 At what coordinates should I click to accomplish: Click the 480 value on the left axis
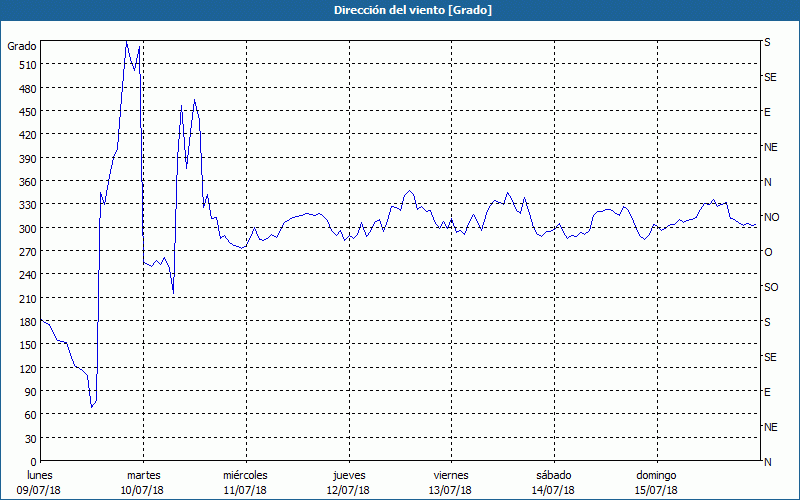(28, 89)
